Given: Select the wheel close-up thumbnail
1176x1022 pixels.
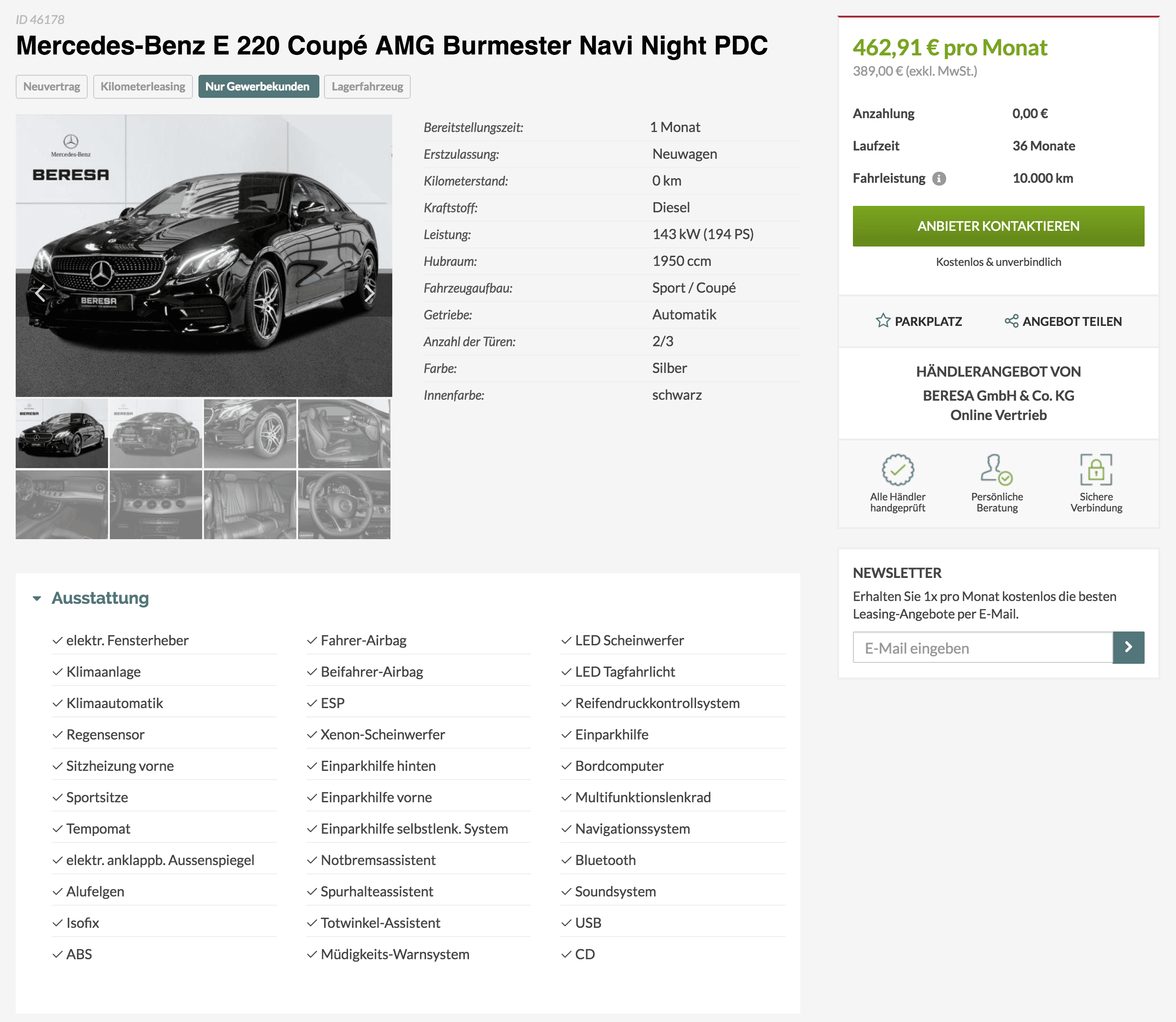Looking at the screenshot, I should coord(250,433).
